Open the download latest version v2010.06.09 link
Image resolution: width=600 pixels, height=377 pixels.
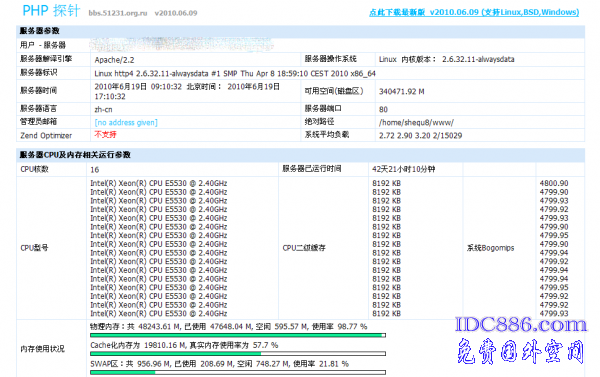point(474,12)
